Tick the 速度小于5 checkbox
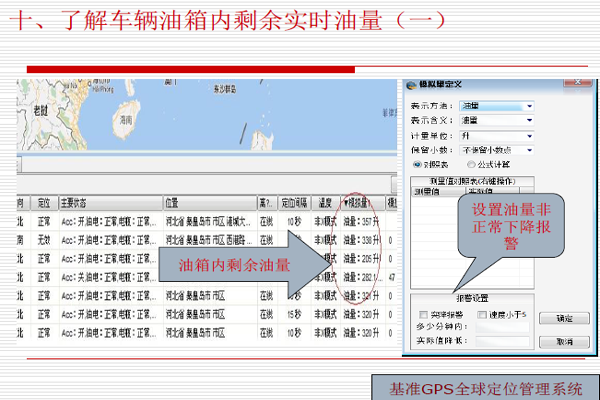600x400 pixels. pyautogui.click(x=482, y=315)
